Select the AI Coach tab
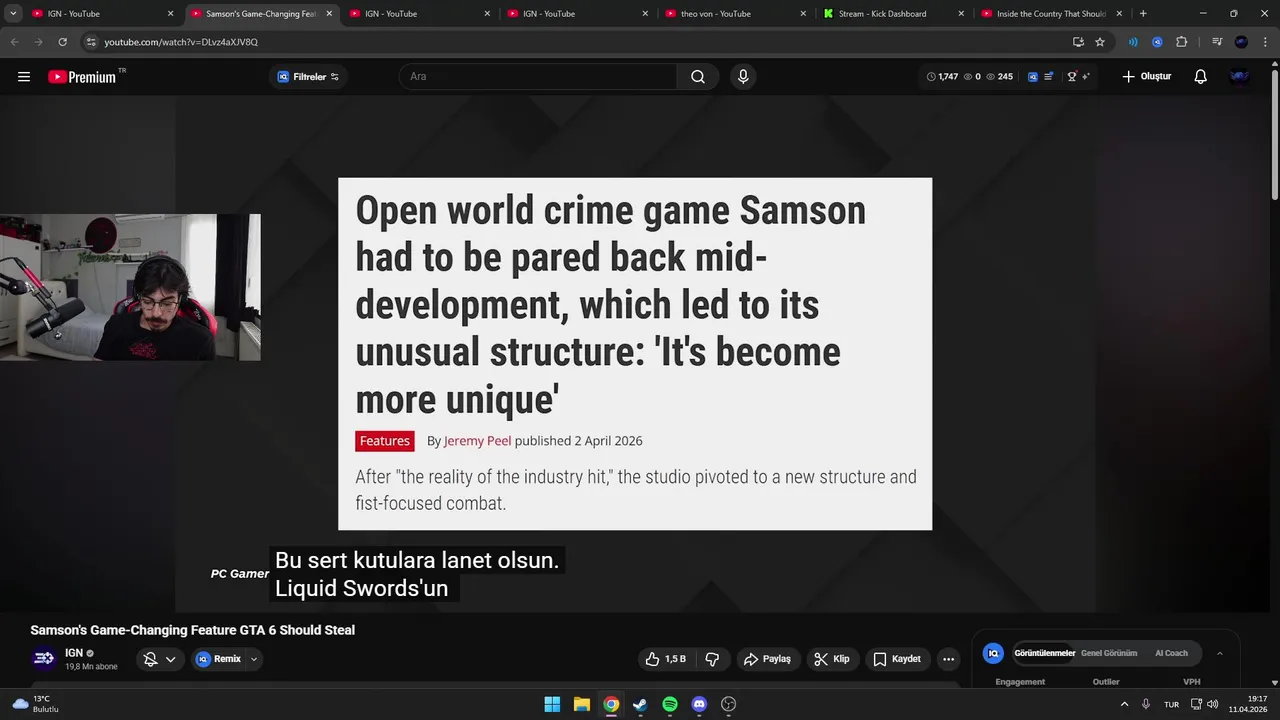The height and width of the screenshot is (720, 1280). [x=1171, y=653]
